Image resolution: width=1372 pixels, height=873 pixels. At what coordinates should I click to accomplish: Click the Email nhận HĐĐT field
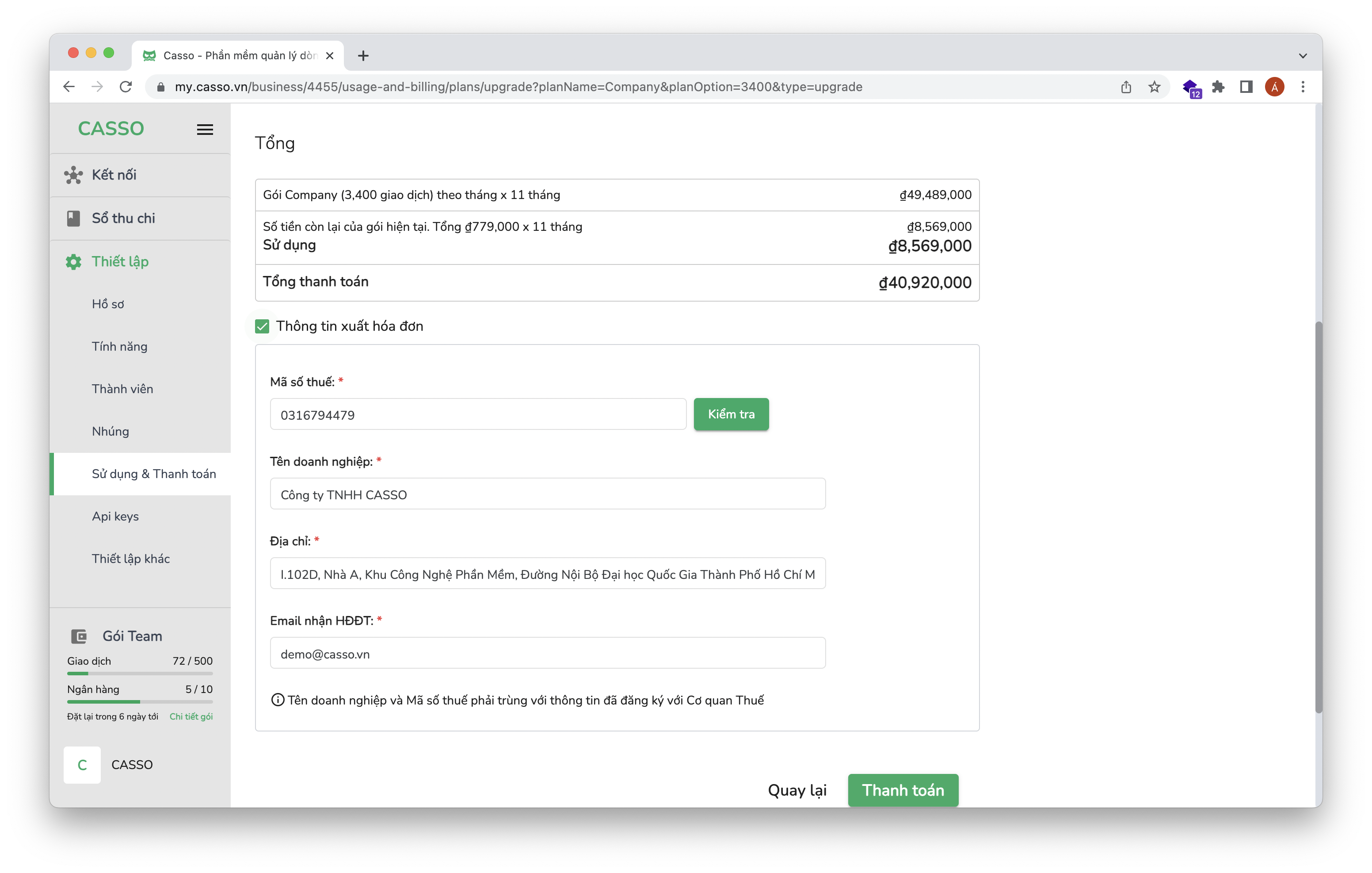point(547,654)
